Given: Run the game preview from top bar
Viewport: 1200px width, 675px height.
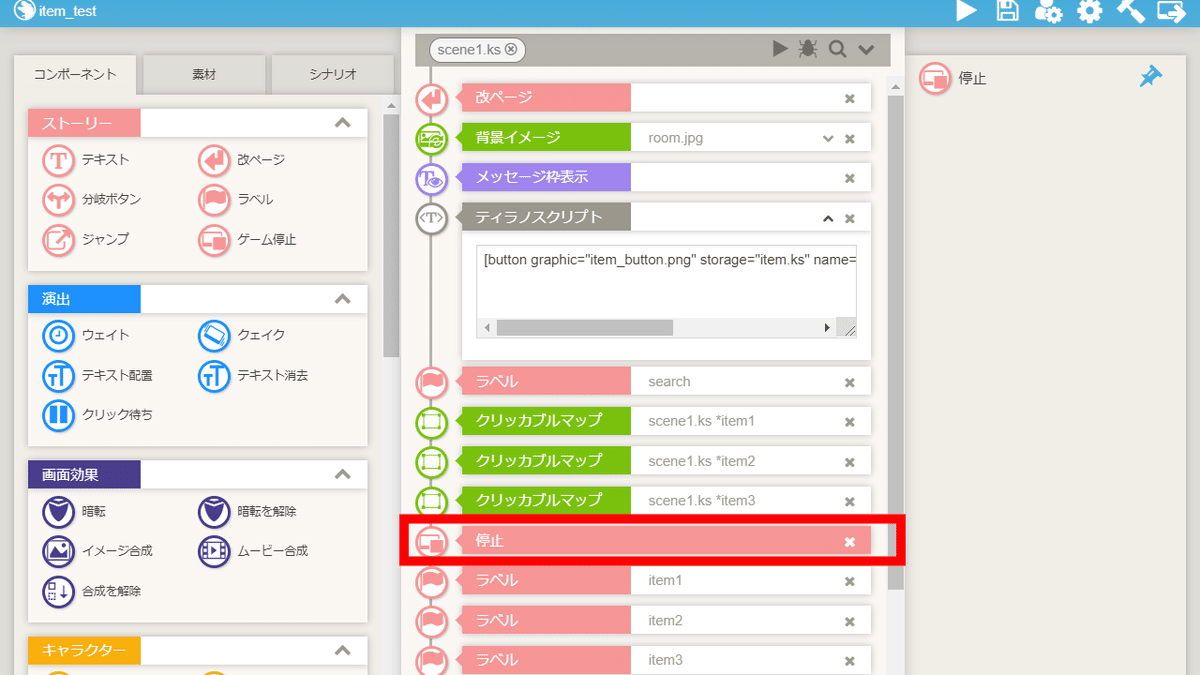Looking at the screenshot, I should [966, 11].
